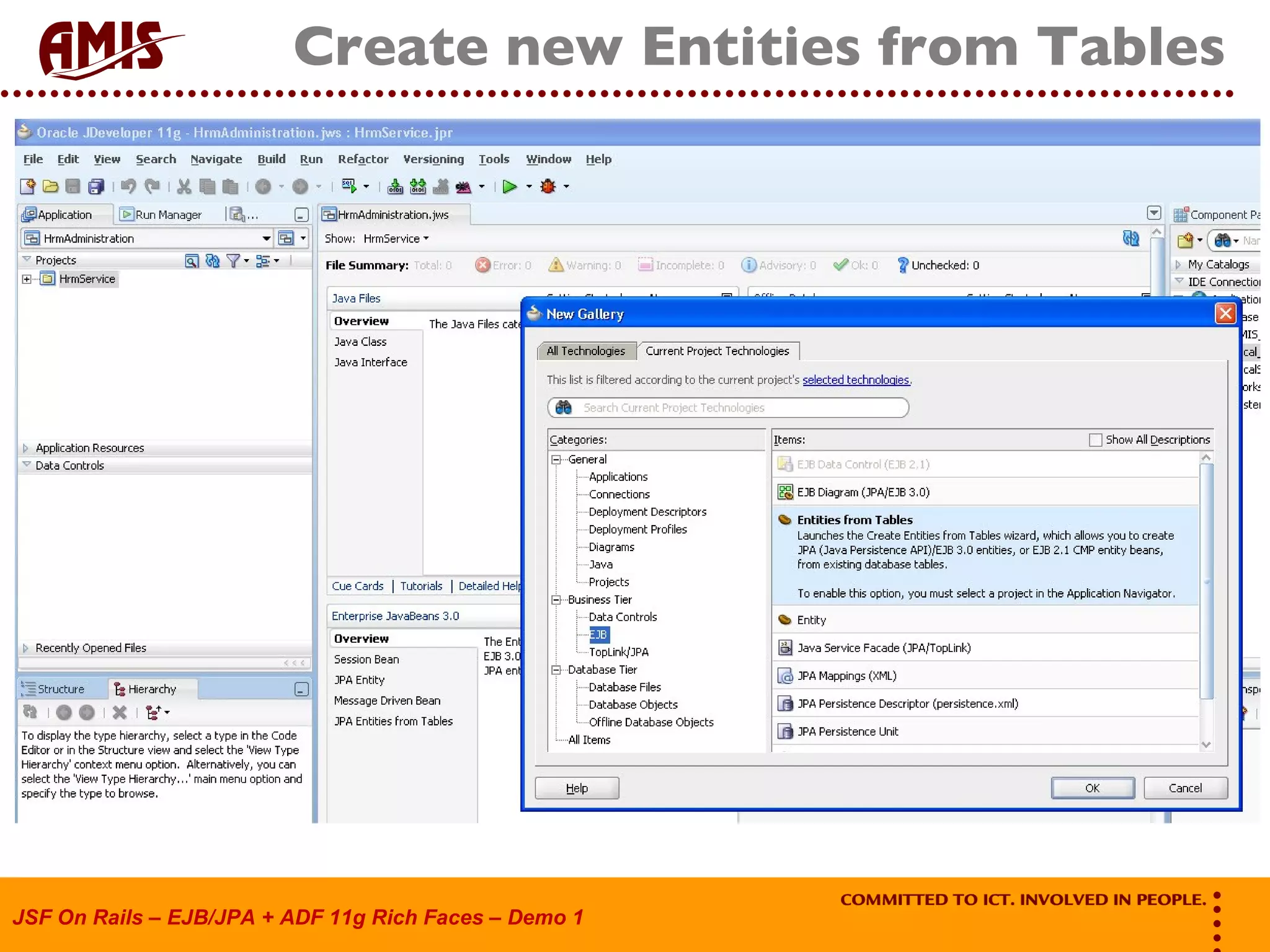Click the refresh icon beside Show HrmService
Image resolution: width=1270 pixels, height=952 pixels.
(1130, 239)
